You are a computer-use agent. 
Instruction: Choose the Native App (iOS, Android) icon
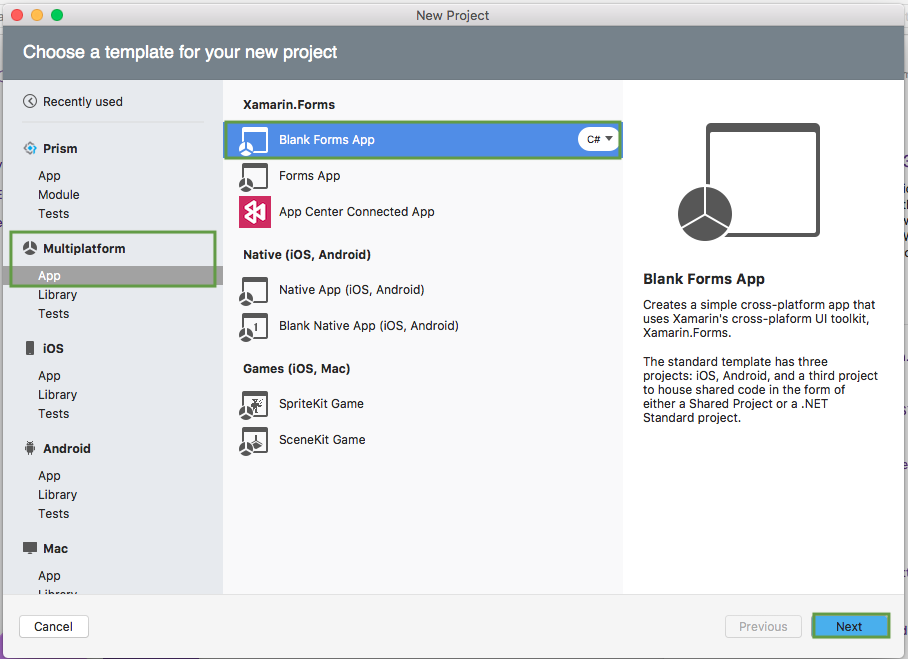tap(254, 290)
